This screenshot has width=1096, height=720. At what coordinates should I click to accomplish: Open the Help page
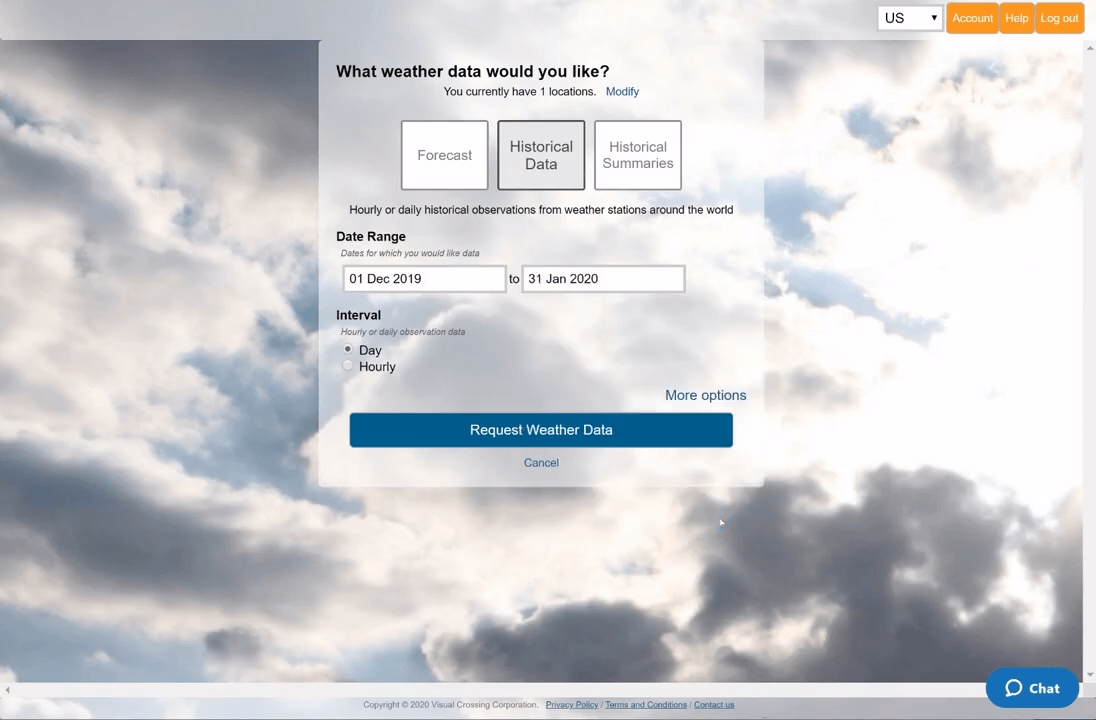1016,18
